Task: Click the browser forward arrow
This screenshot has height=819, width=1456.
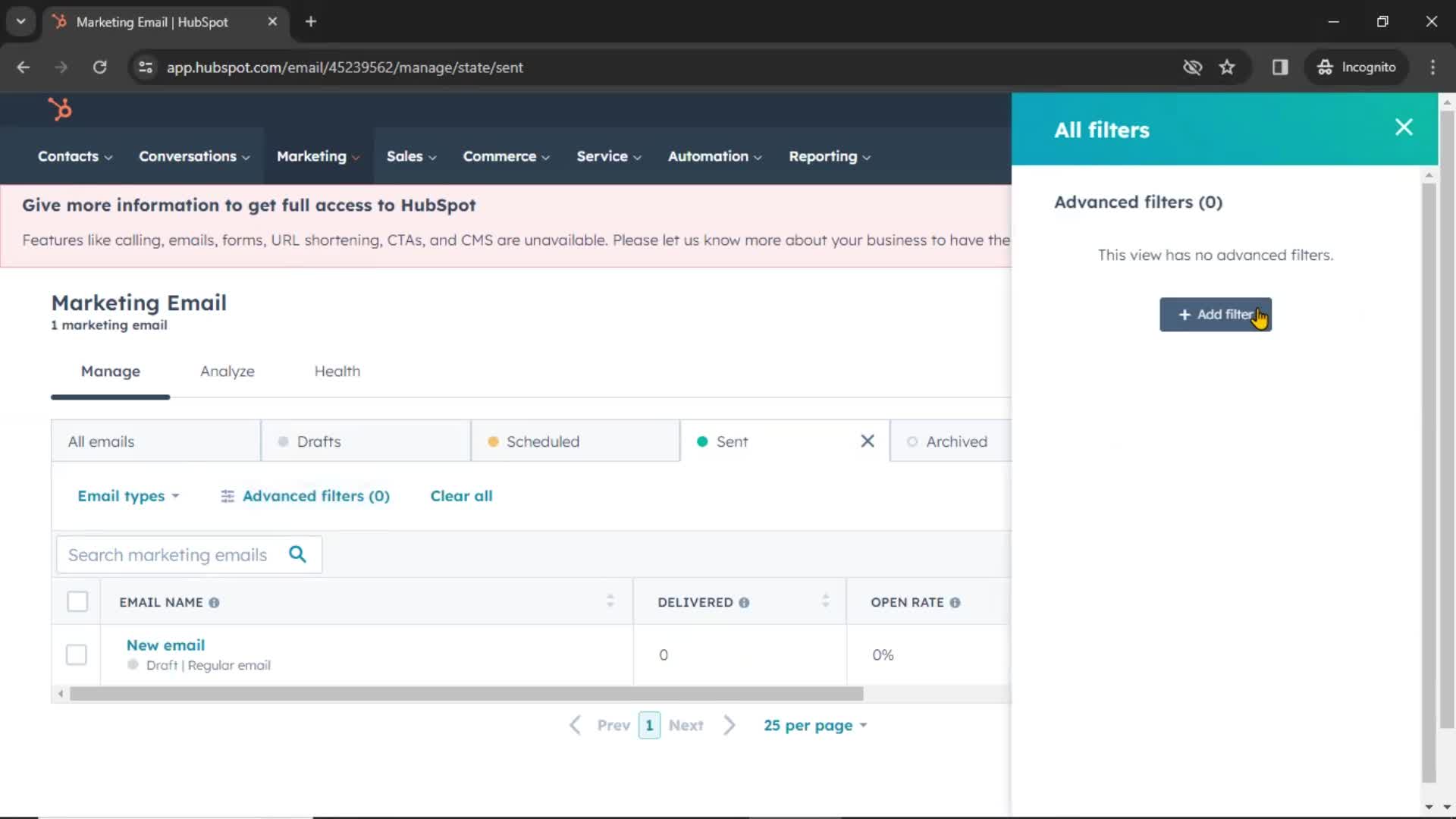Action: tap(61, 67)
